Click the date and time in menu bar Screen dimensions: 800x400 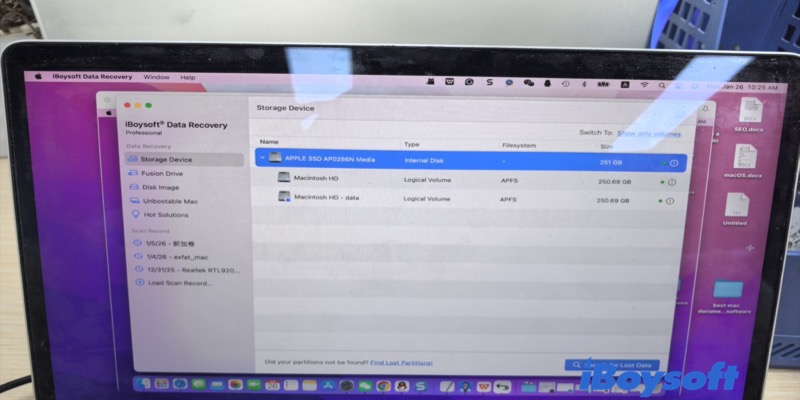(742, 87)
